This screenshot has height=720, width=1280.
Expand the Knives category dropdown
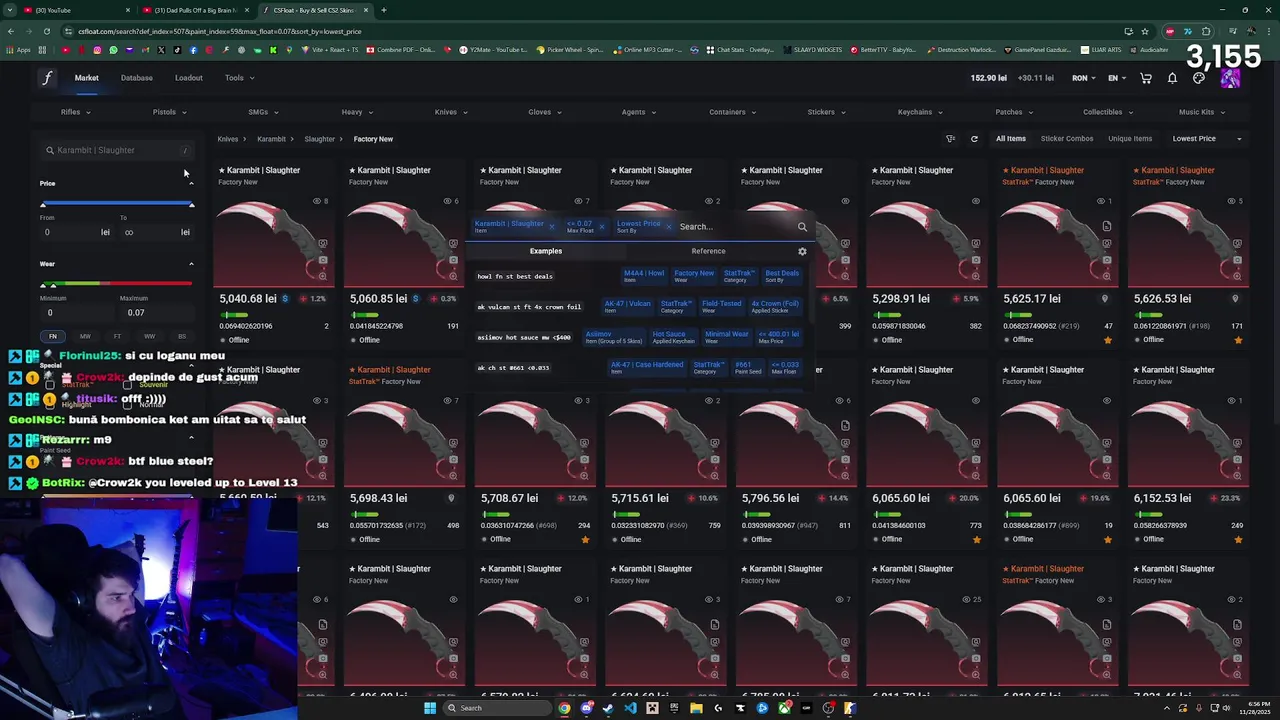coord(451,112)
